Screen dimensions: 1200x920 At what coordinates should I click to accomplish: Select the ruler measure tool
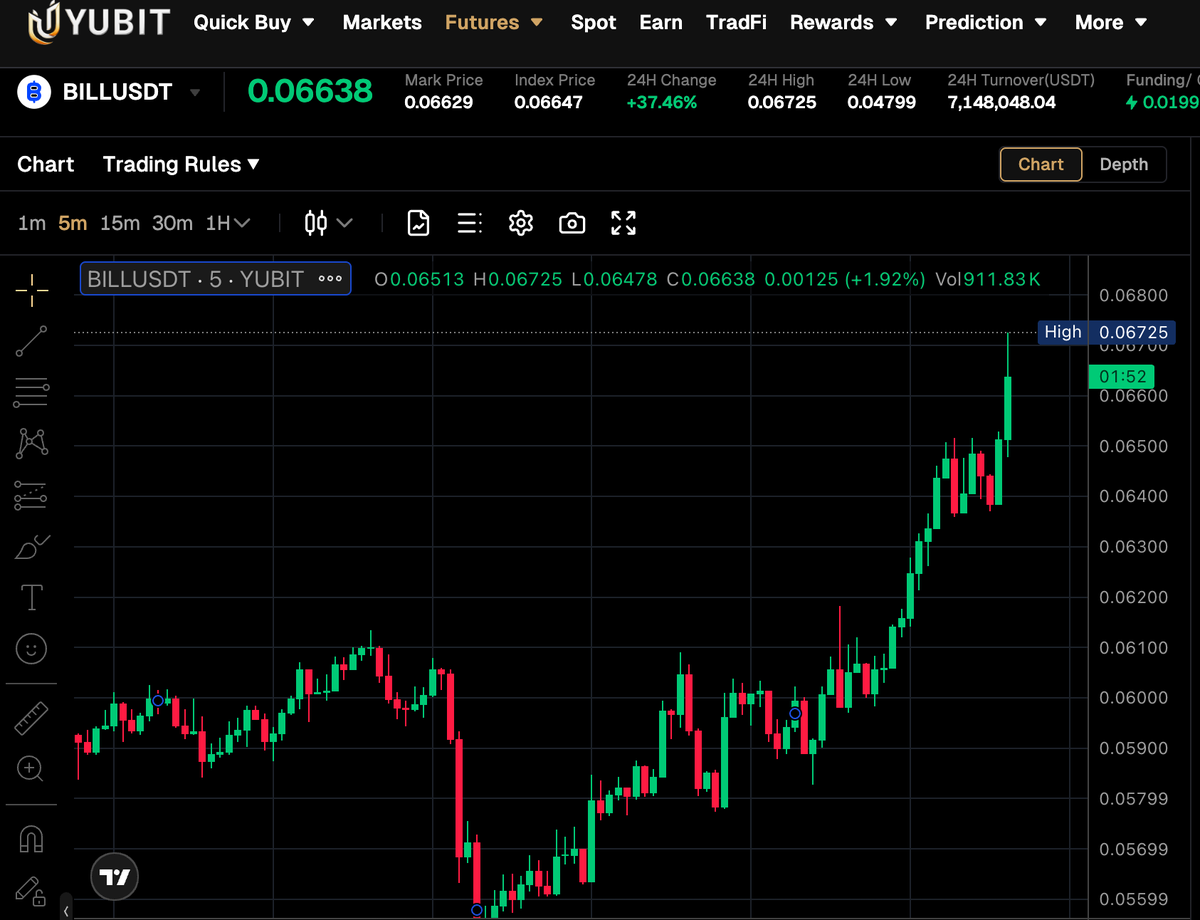[x=32, y=717]
